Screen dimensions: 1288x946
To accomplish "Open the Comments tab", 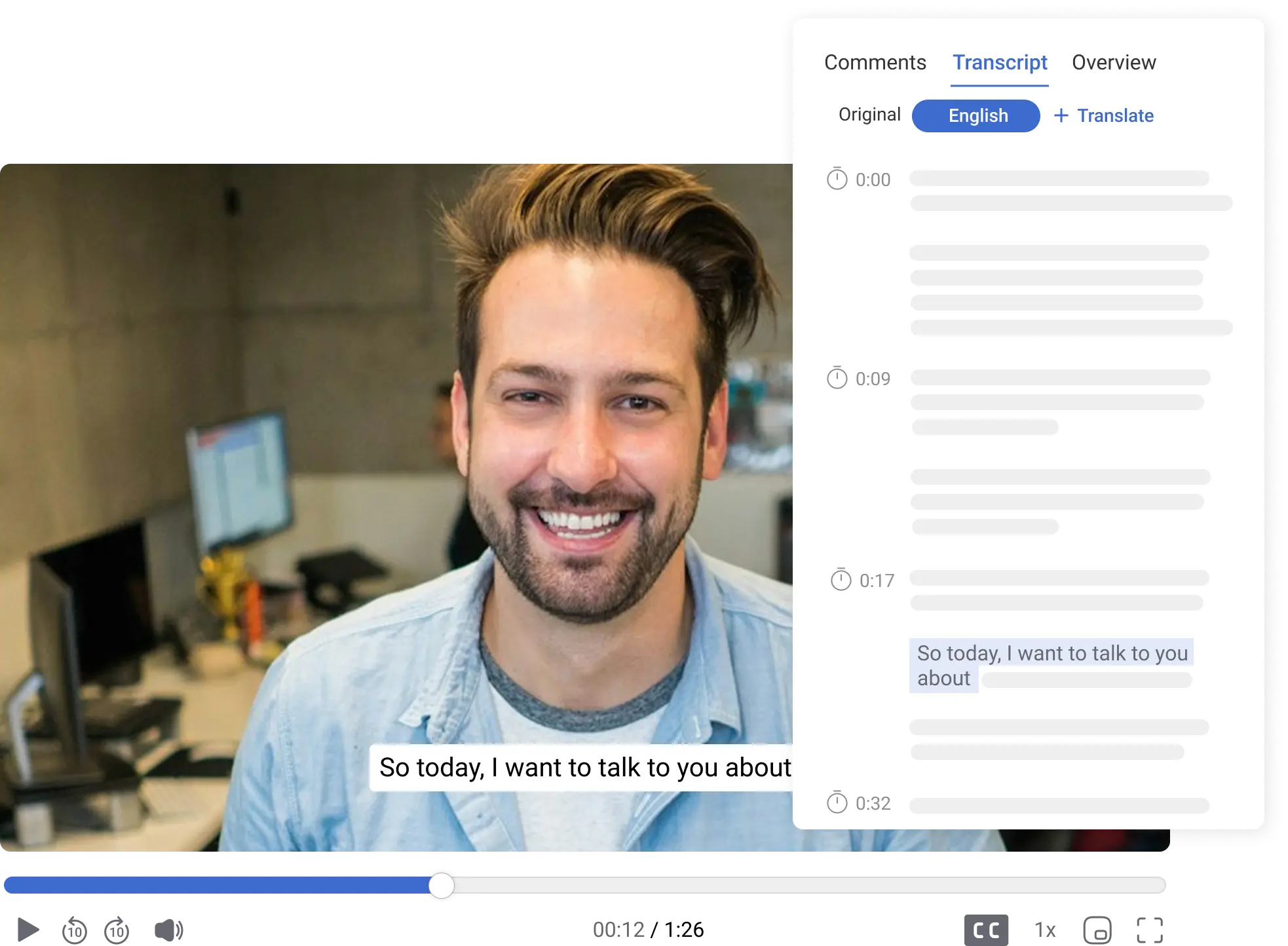I will pyautogui.click(x=875, y=62).
